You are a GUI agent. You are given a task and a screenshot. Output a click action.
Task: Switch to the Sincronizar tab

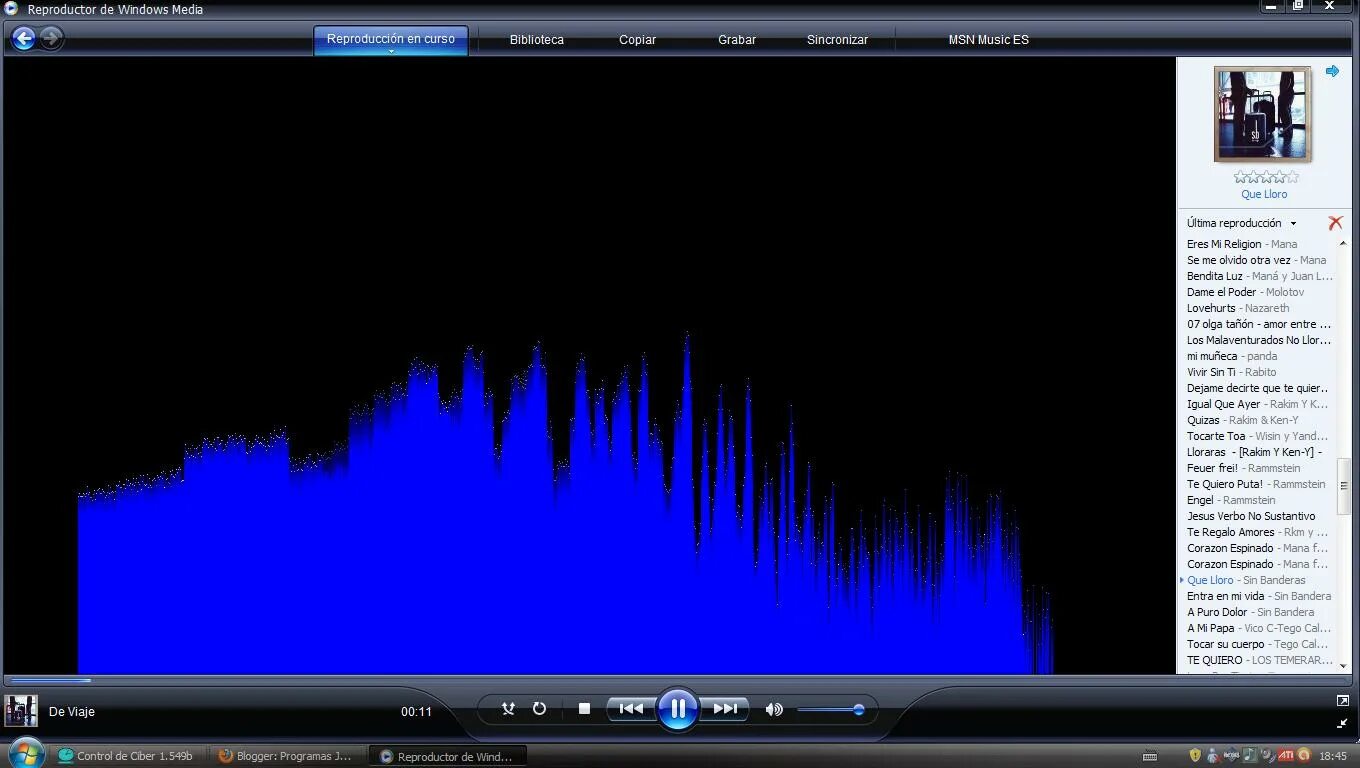[837, 40]
